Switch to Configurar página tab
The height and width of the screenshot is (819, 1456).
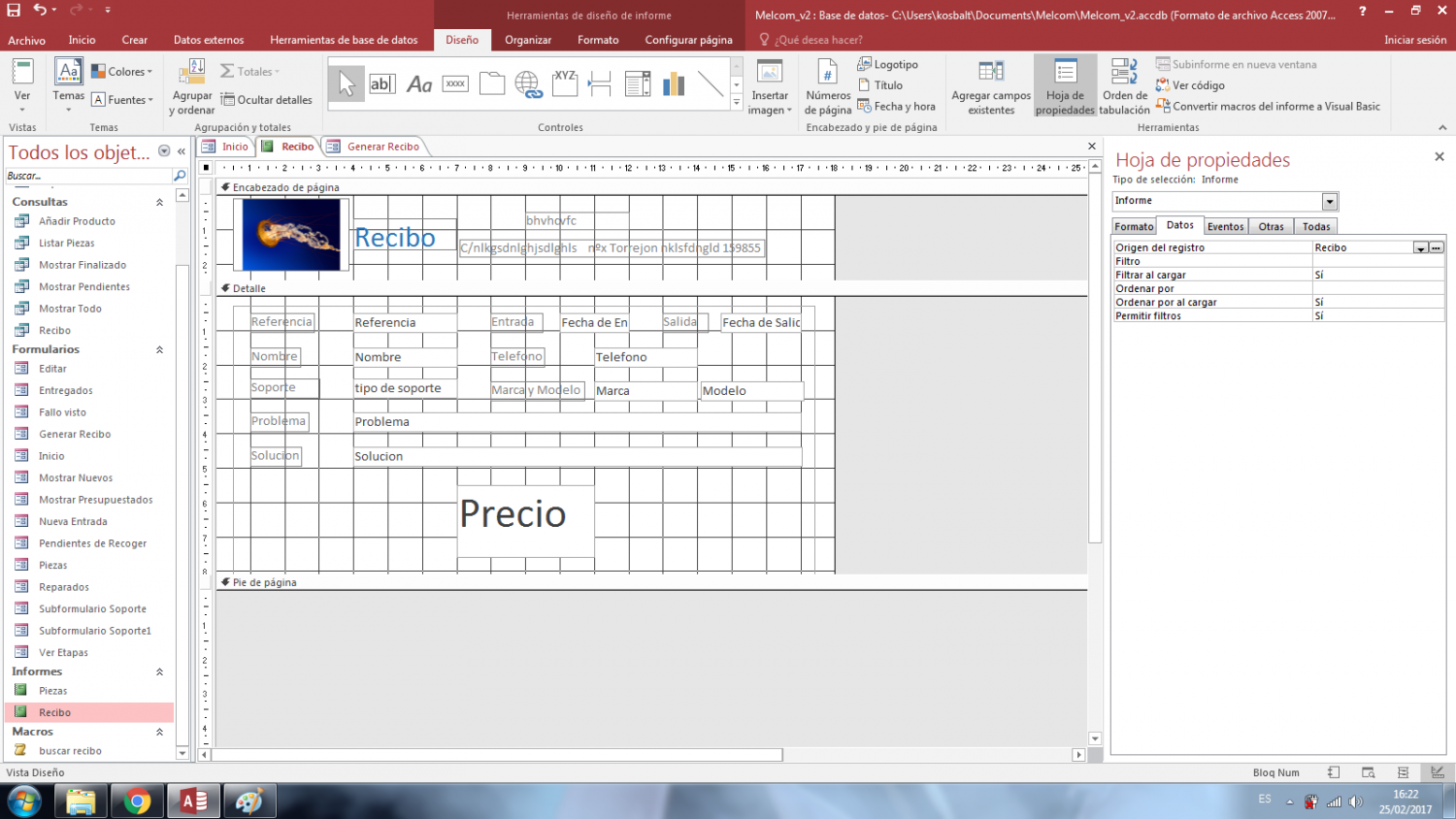688,40
